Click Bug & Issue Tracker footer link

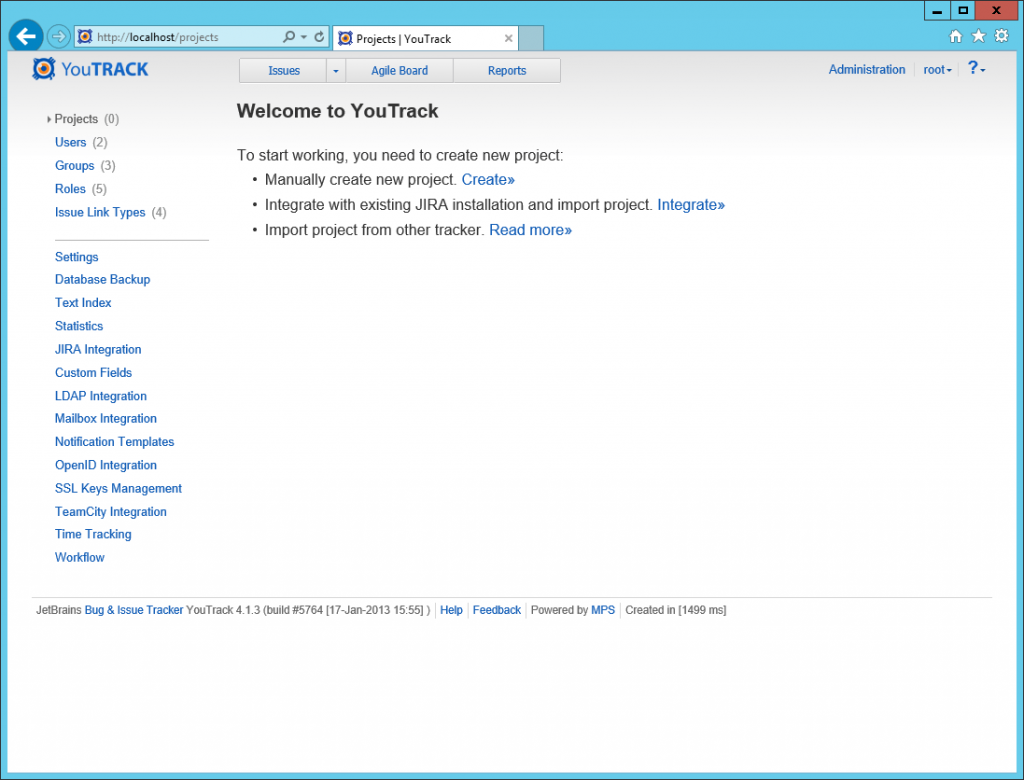(x=134, y=610)
